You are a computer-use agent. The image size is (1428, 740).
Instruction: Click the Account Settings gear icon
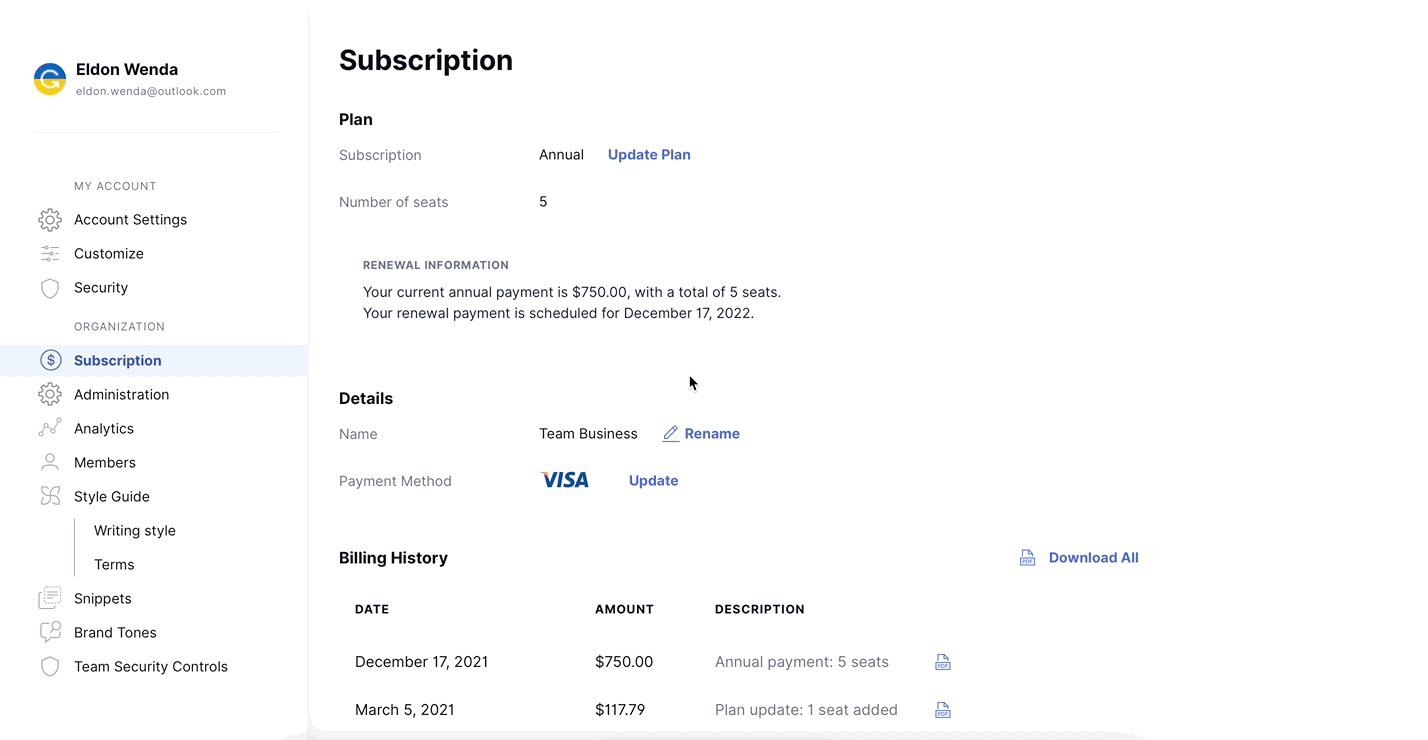point(50,220)
